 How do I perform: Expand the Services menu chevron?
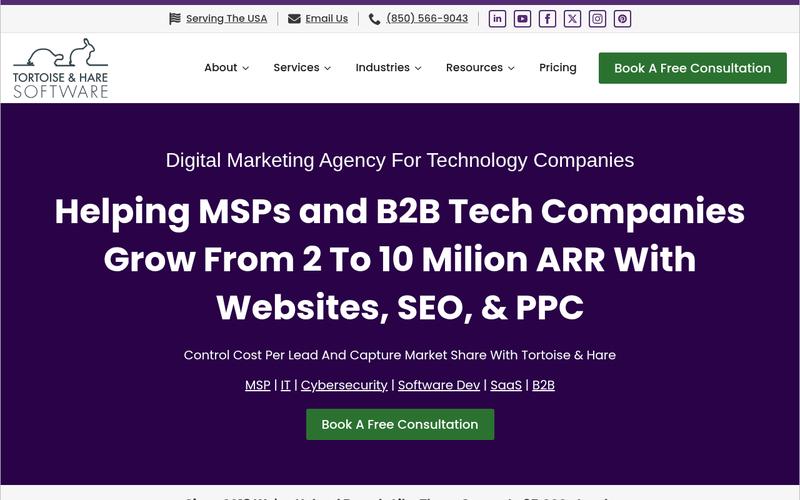pyautogui.click(x=328, y=68)
